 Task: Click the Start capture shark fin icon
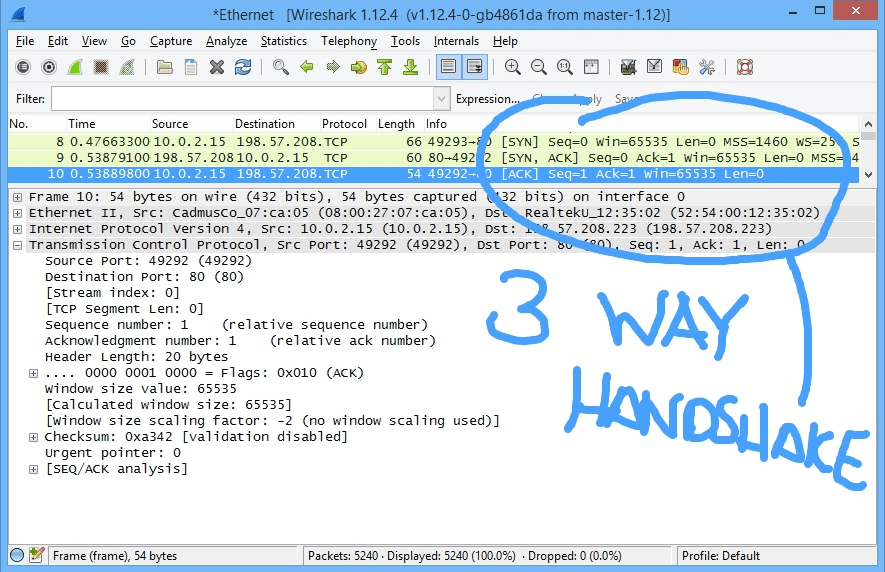pyautogui.click(x=75, y=67)
